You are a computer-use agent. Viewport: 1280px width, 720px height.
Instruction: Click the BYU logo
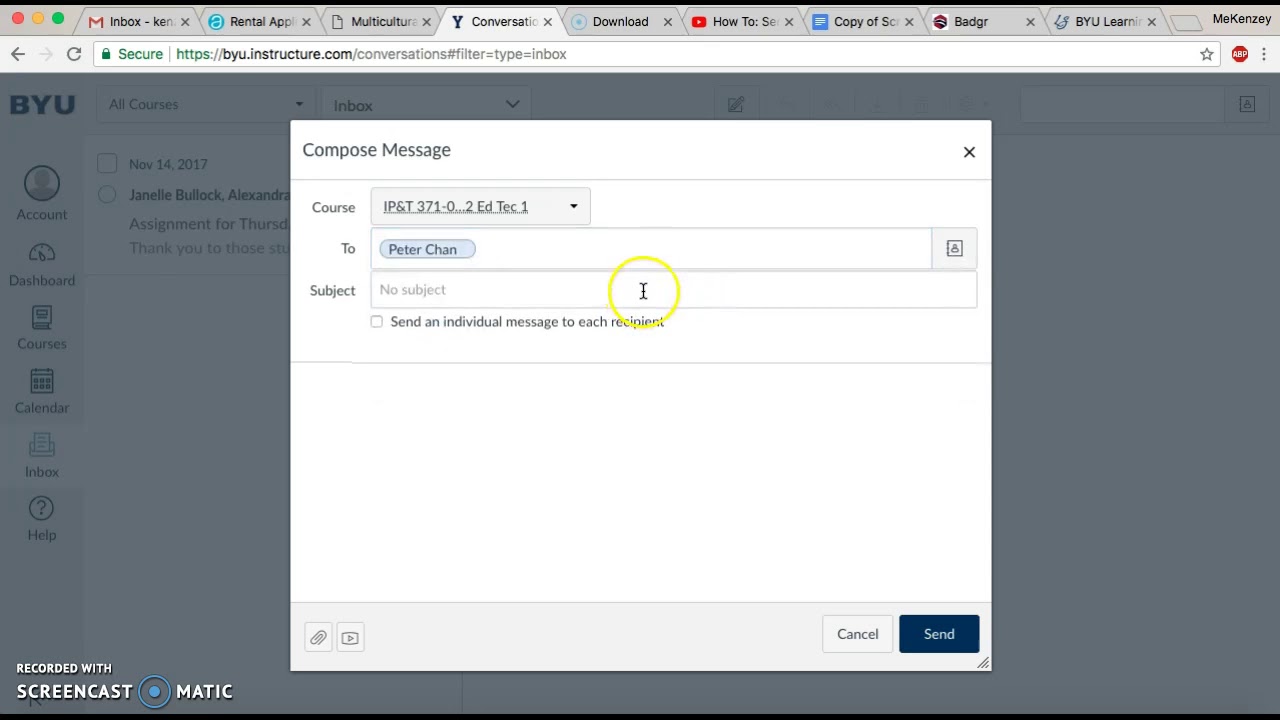click(x=42, y=104)
